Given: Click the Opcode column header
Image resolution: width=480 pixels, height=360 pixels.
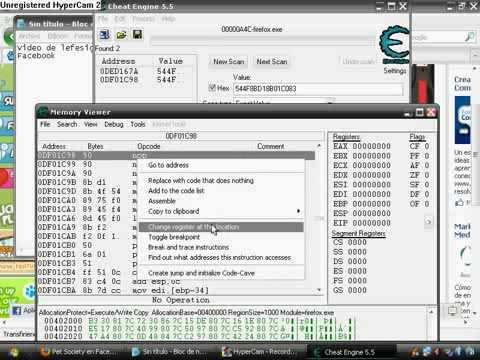Looking at the screenshot, I should 149,146.
